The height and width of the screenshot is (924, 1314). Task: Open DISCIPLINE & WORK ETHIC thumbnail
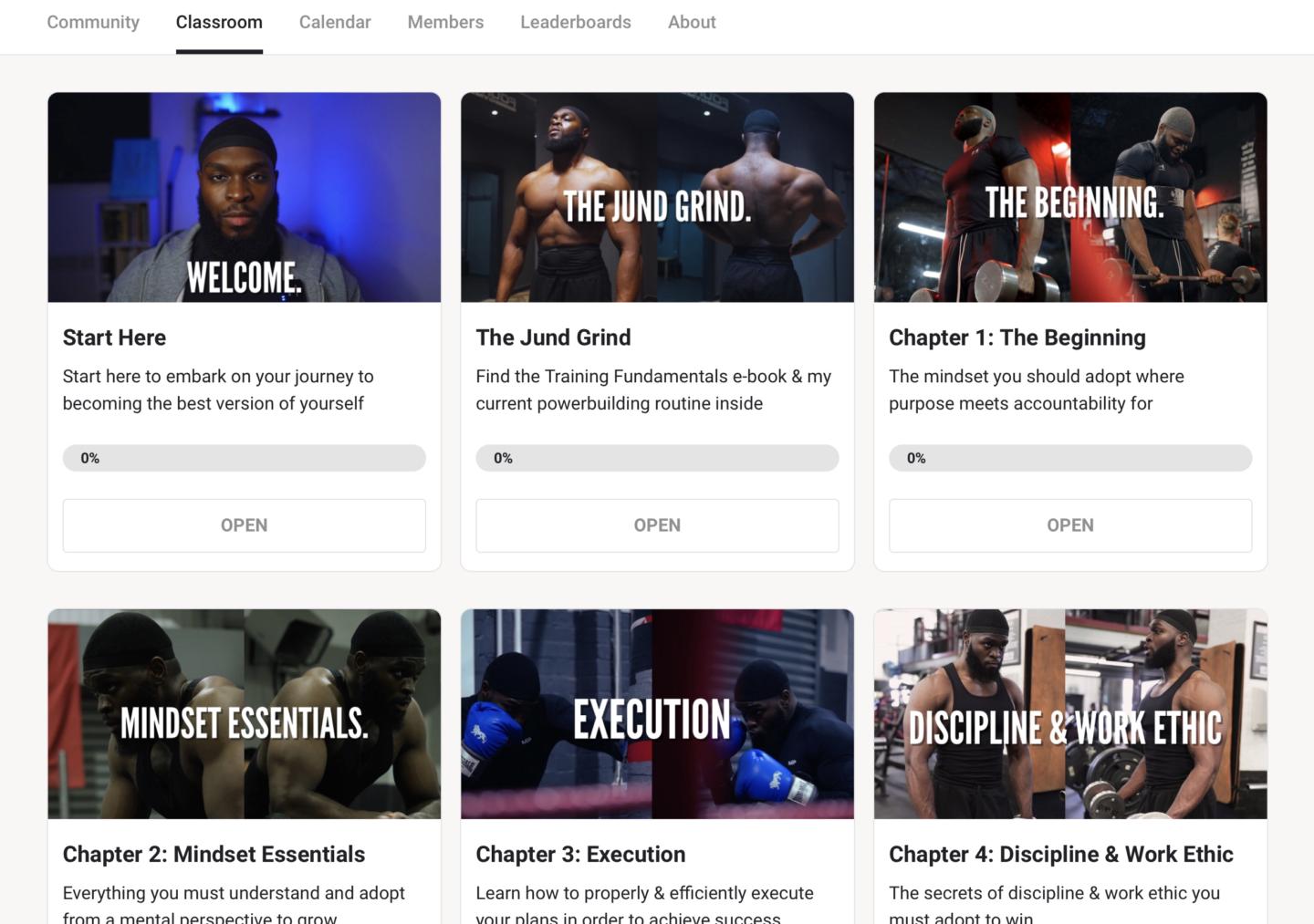pos(1070,714)
